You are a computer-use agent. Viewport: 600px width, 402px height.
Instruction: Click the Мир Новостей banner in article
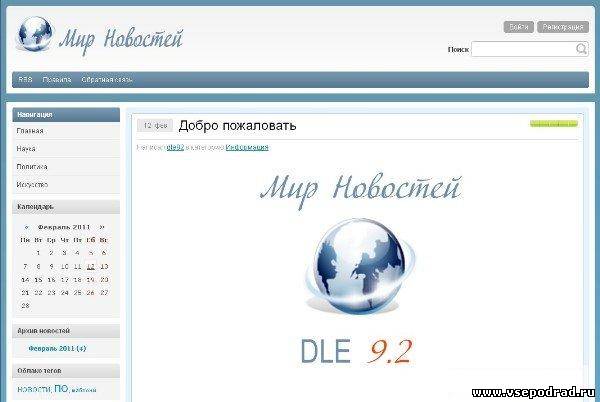click(x=360, y=190)
